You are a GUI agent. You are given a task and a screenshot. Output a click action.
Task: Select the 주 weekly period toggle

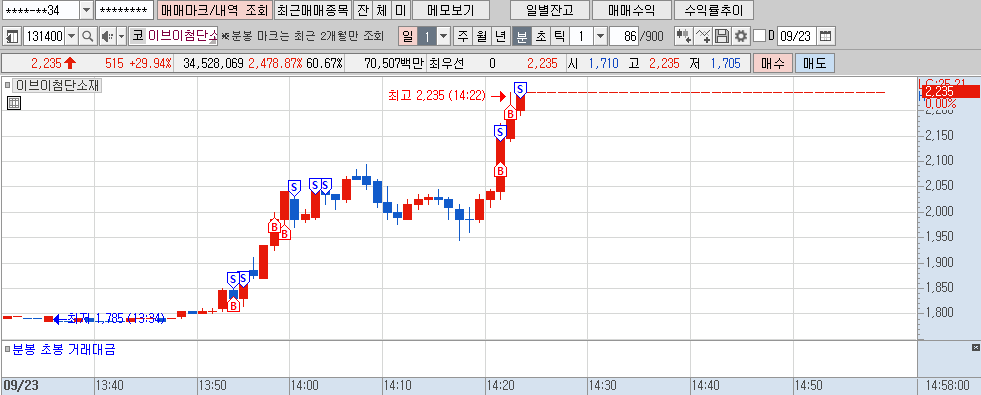(x=462, y=36)
